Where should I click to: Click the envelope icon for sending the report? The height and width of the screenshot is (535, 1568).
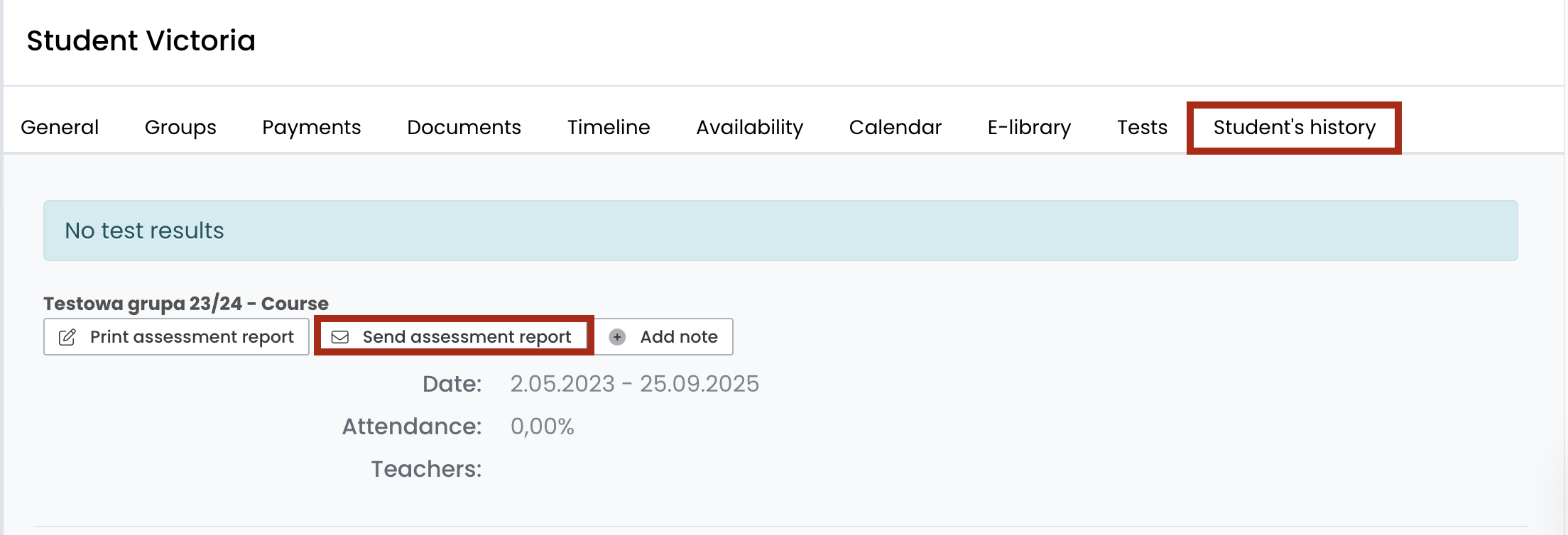(x=340, y=337)
